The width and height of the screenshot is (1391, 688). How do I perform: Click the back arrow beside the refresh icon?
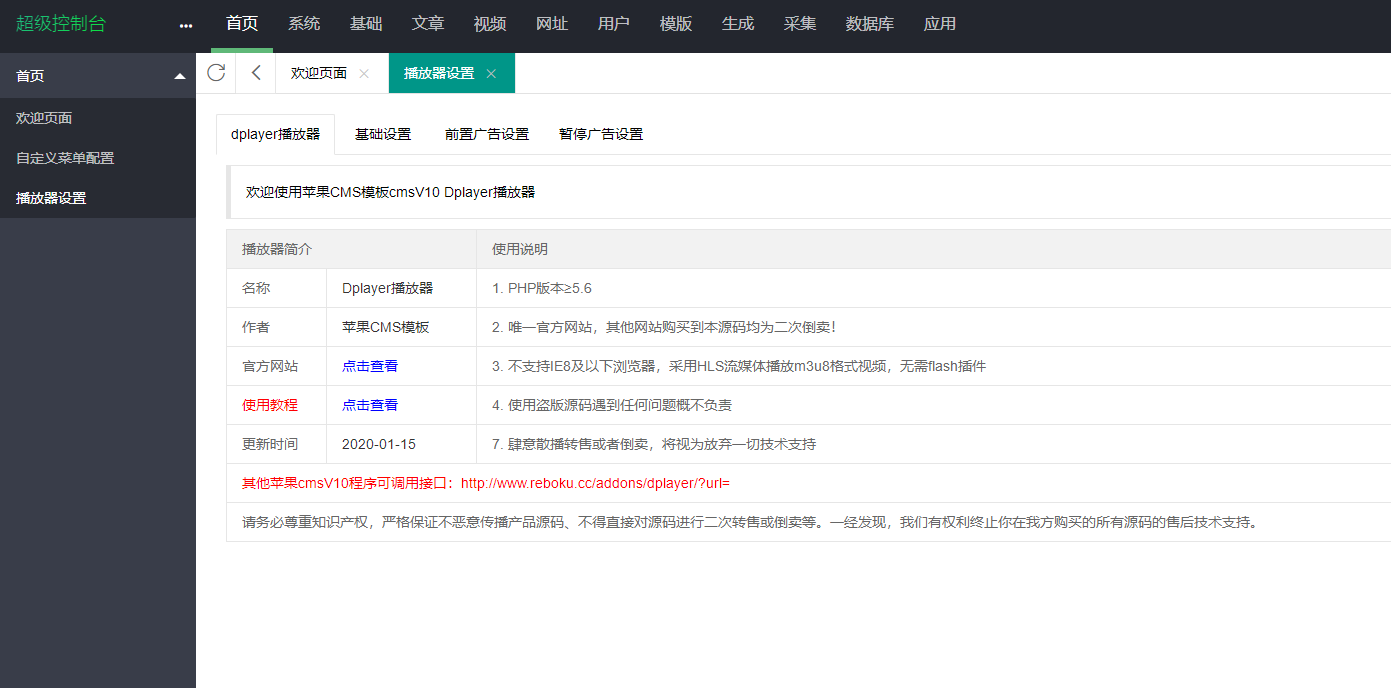(x=254, y=72)
